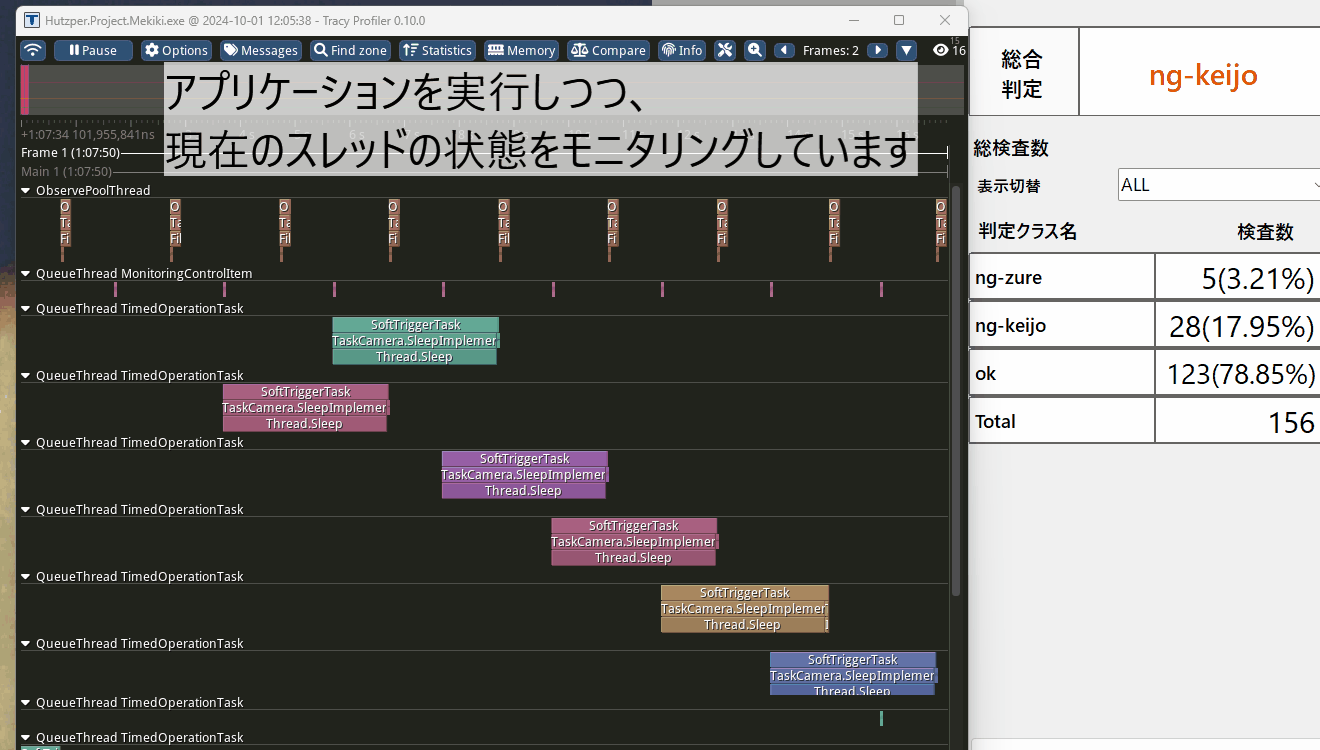This screenshot has height=750, width=1320.
Task: Click the timeline vertical scrollbar
Action: point(956,390)
